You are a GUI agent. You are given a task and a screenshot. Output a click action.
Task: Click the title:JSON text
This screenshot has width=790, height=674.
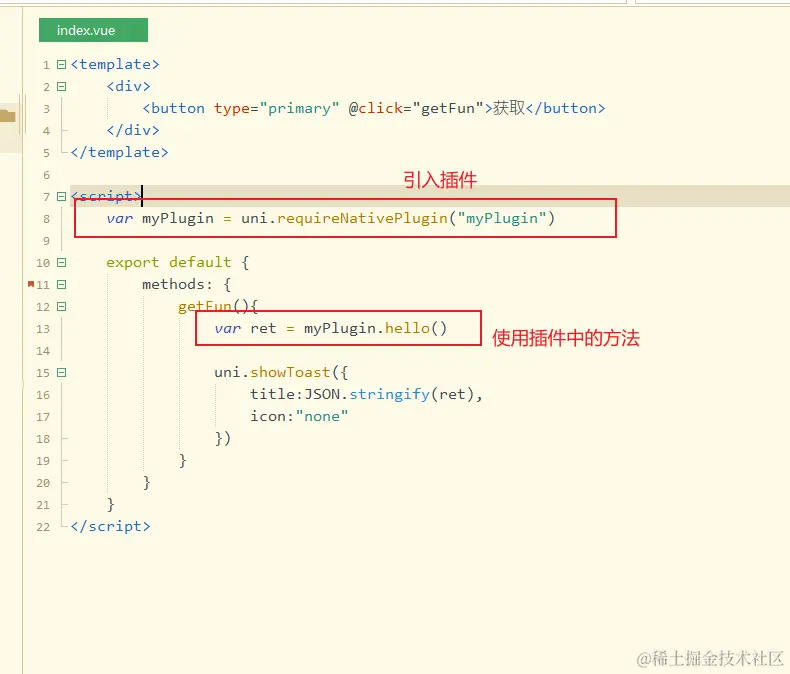[295, 394]
